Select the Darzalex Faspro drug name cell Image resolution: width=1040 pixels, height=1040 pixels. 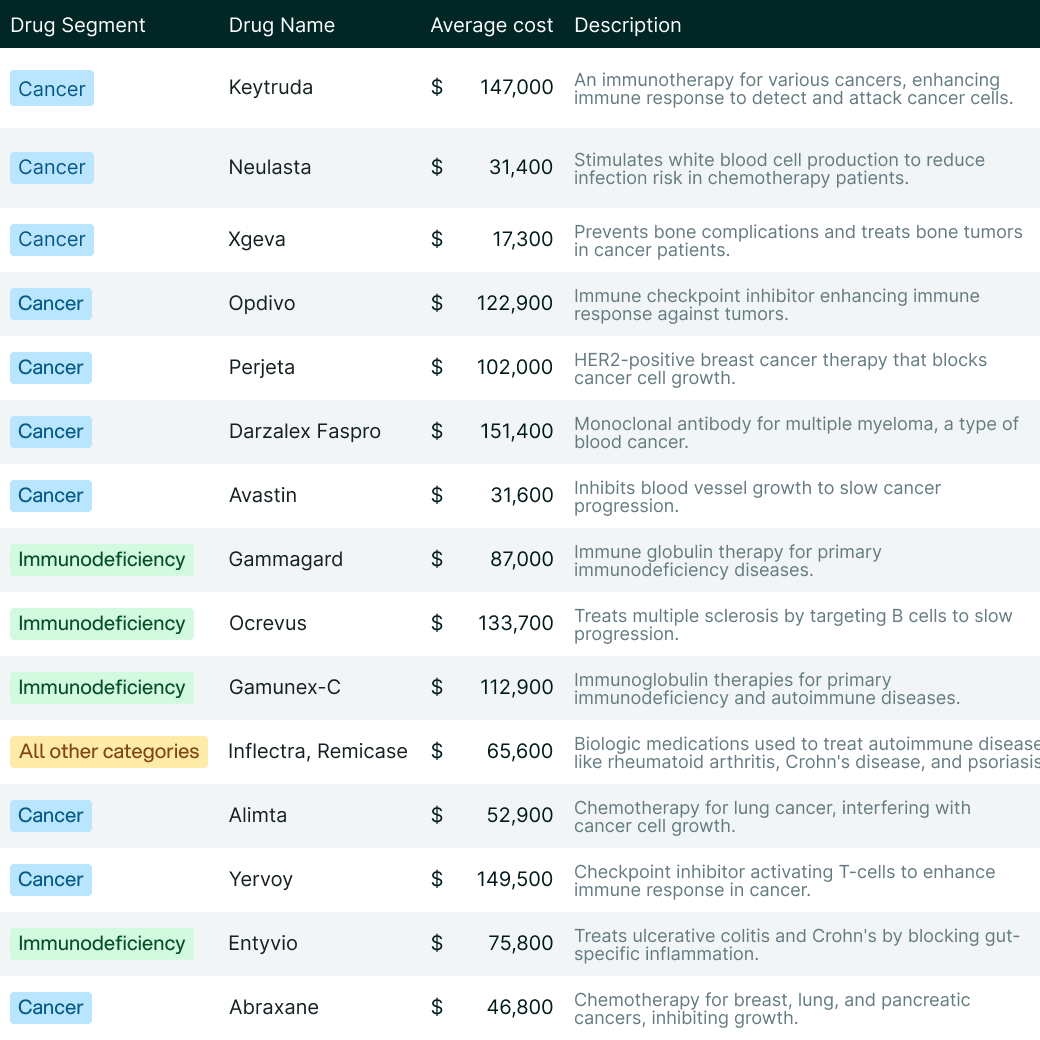click(x=304, y=432)
